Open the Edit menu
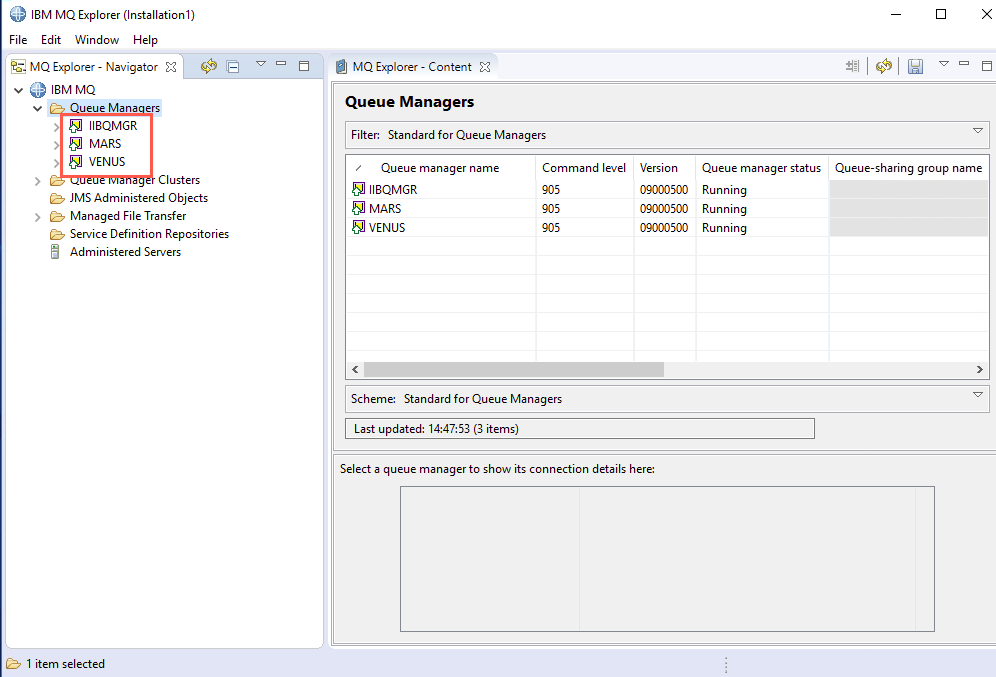The height and width of the screenshot is (677, 996). coord(51,39)
